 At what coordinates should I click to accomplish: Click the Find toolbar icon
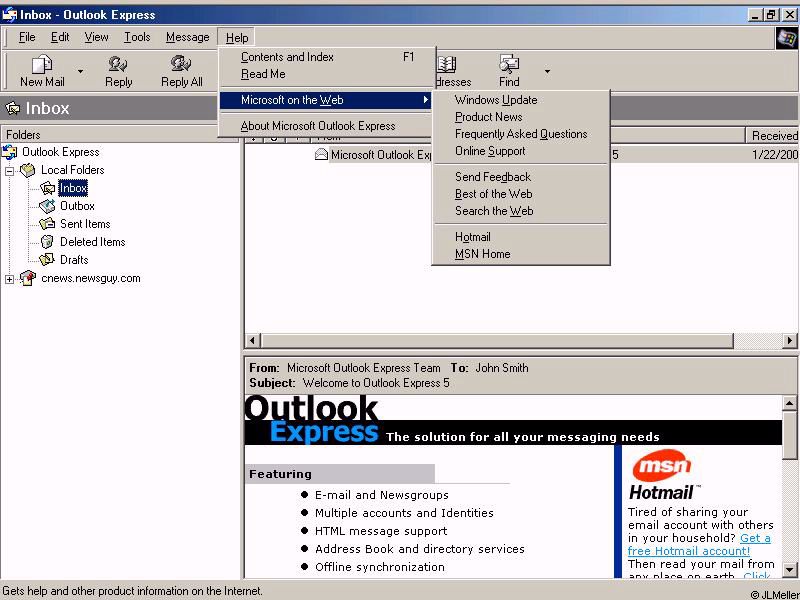point(509,65)
